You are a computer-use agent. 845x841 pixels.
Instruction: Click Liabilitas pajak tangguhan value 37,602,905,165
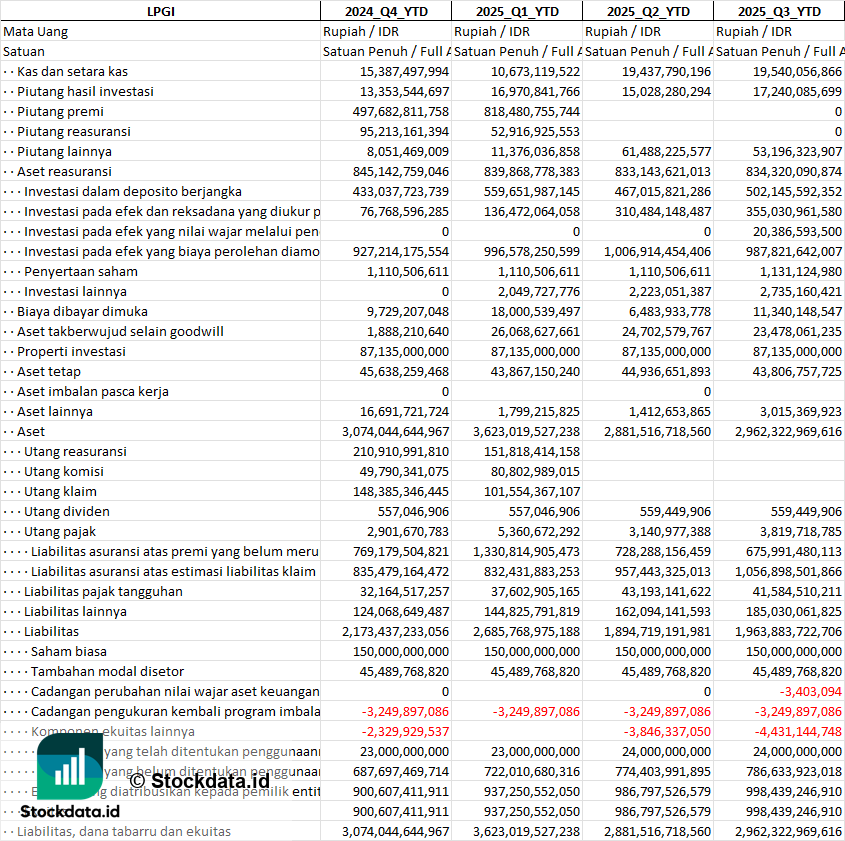coord(535,591)
